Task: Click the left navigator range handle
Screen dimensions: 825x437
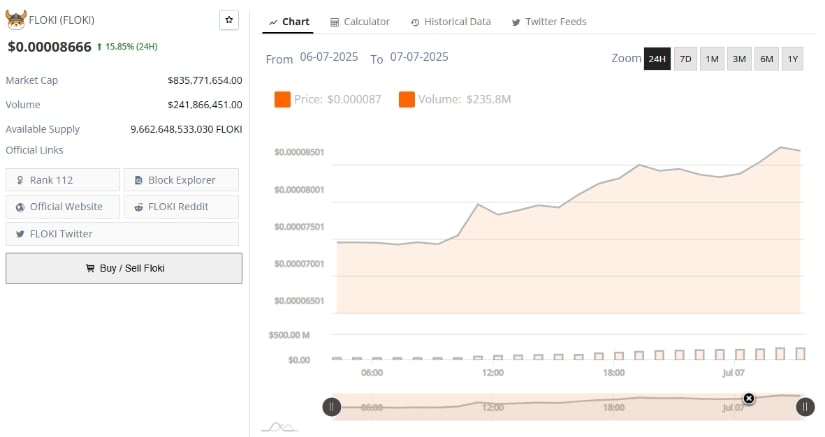Action: coord(331,407)
